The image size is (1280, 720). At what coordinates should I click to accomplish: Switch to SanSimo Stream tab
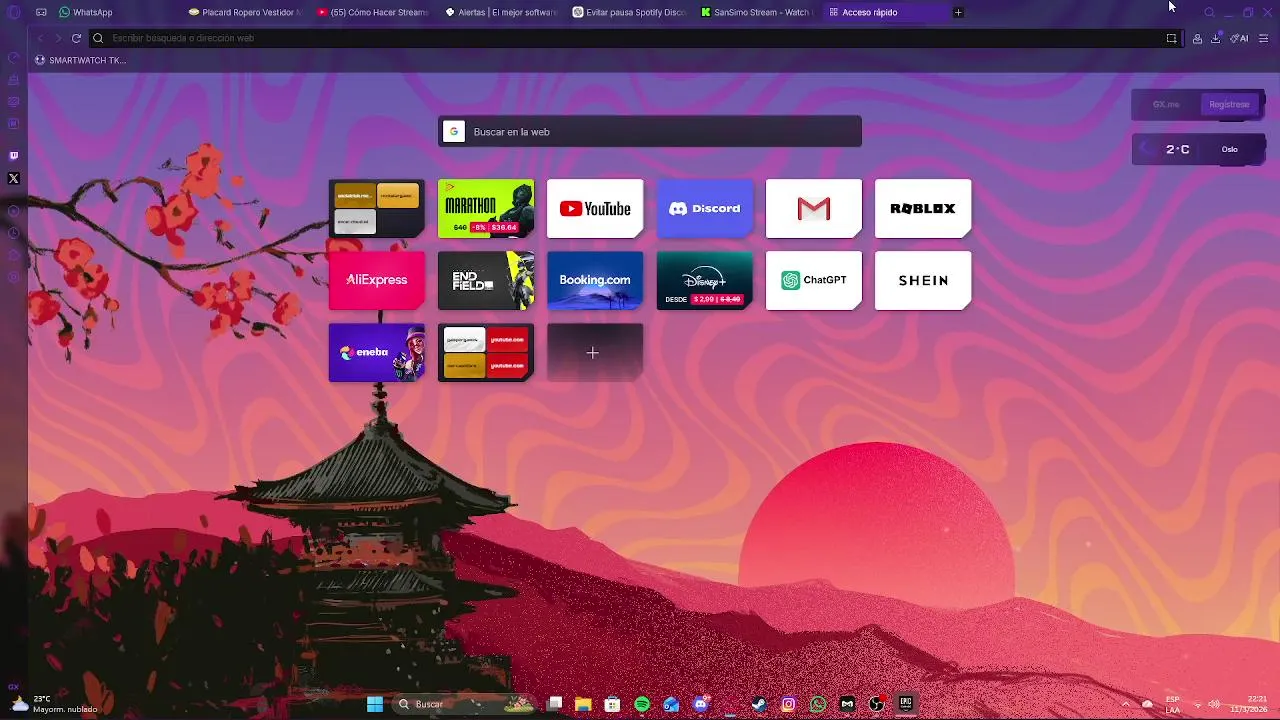click(757, 12)
